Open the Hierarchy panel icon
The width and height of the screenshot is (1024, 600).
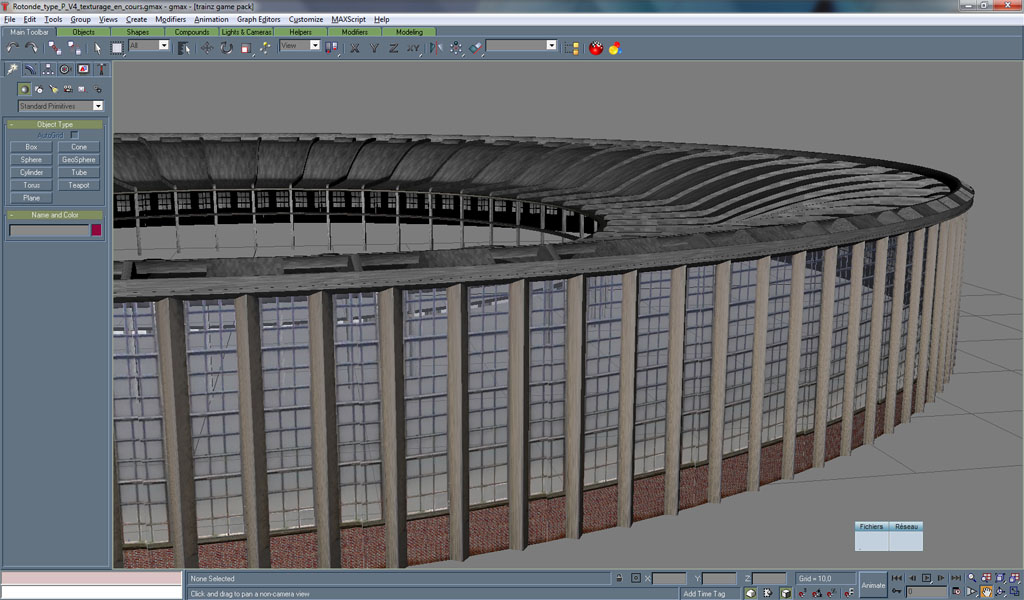tap(47, 70)
